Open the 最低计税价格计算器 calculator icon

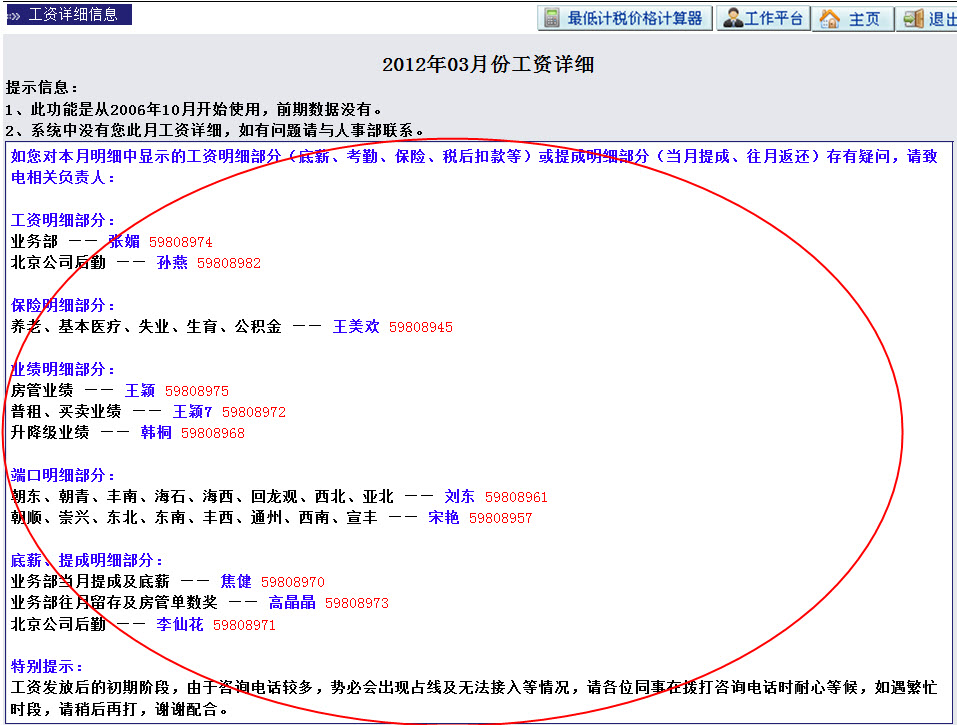pos(552,18)
